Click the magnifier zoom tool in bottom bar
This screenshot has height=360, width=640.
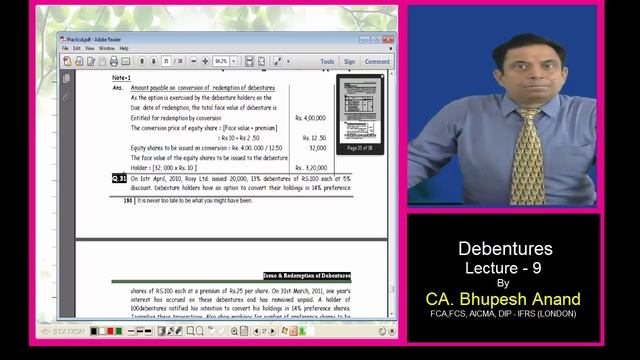tap(234, 331)
